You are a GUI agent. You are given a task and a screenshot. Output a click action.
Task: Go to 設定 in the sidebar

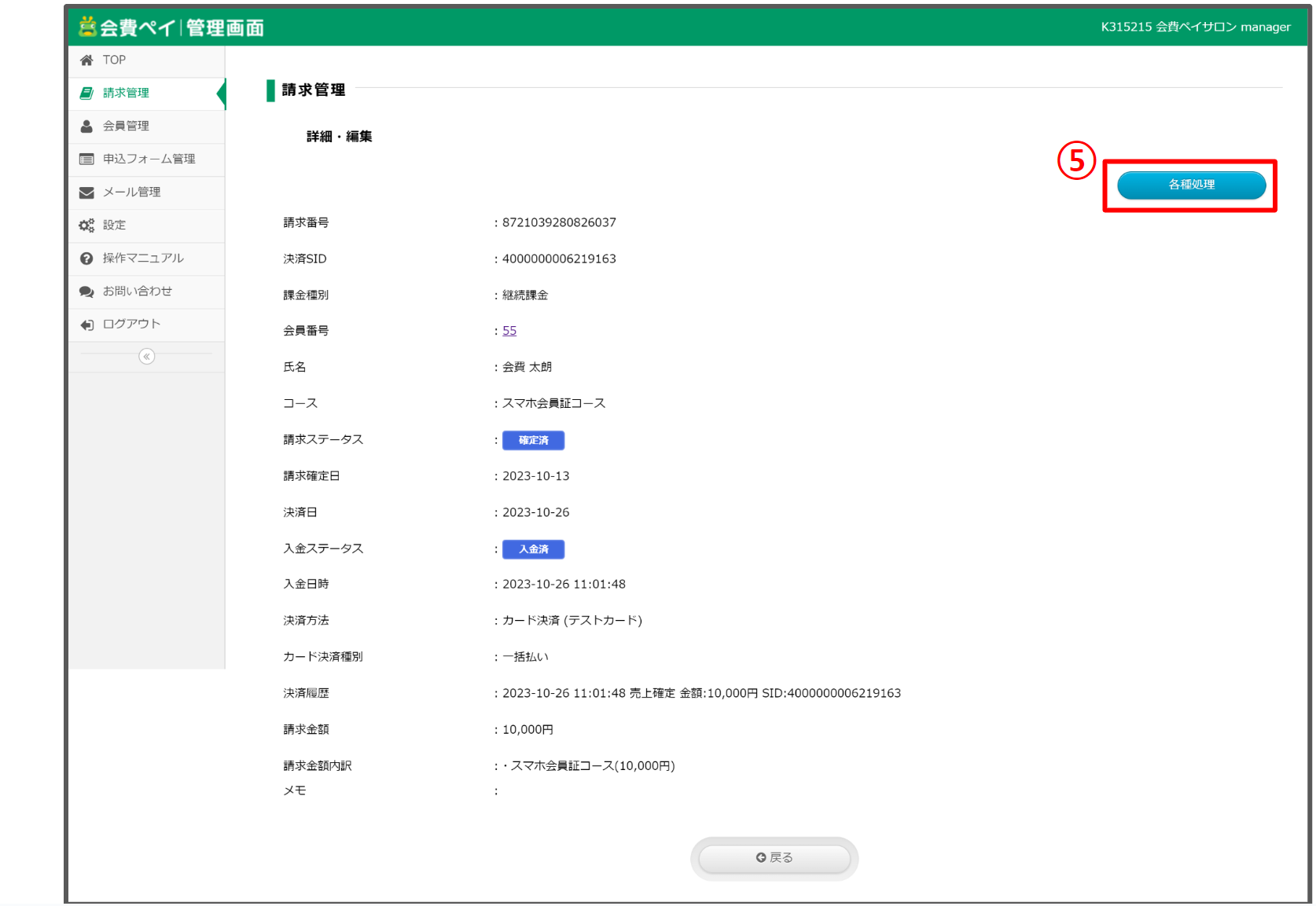(x=114, y=226)
